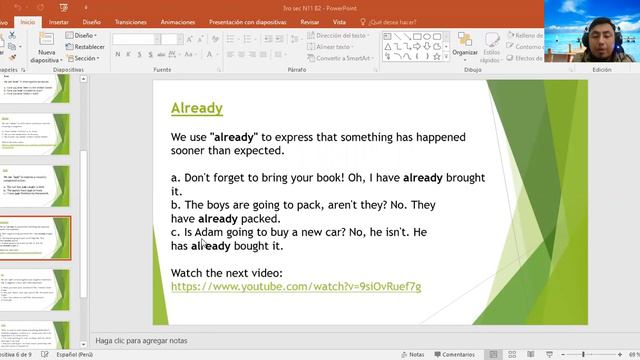Clear all formatting icon

tap(215, 39)
